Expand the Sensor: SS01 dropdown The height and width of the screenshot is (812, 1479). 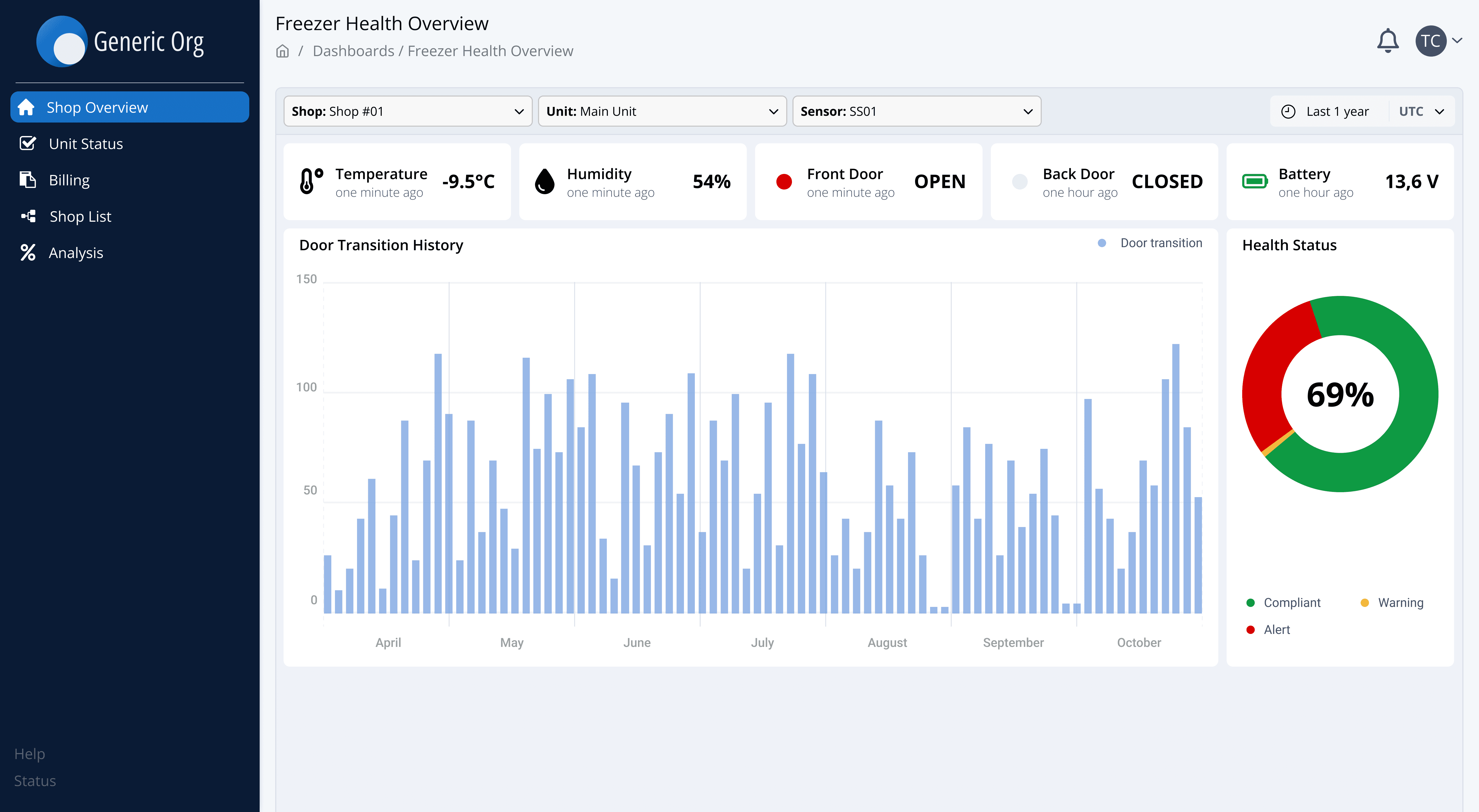pyautogui.click(x=916, y=111)
